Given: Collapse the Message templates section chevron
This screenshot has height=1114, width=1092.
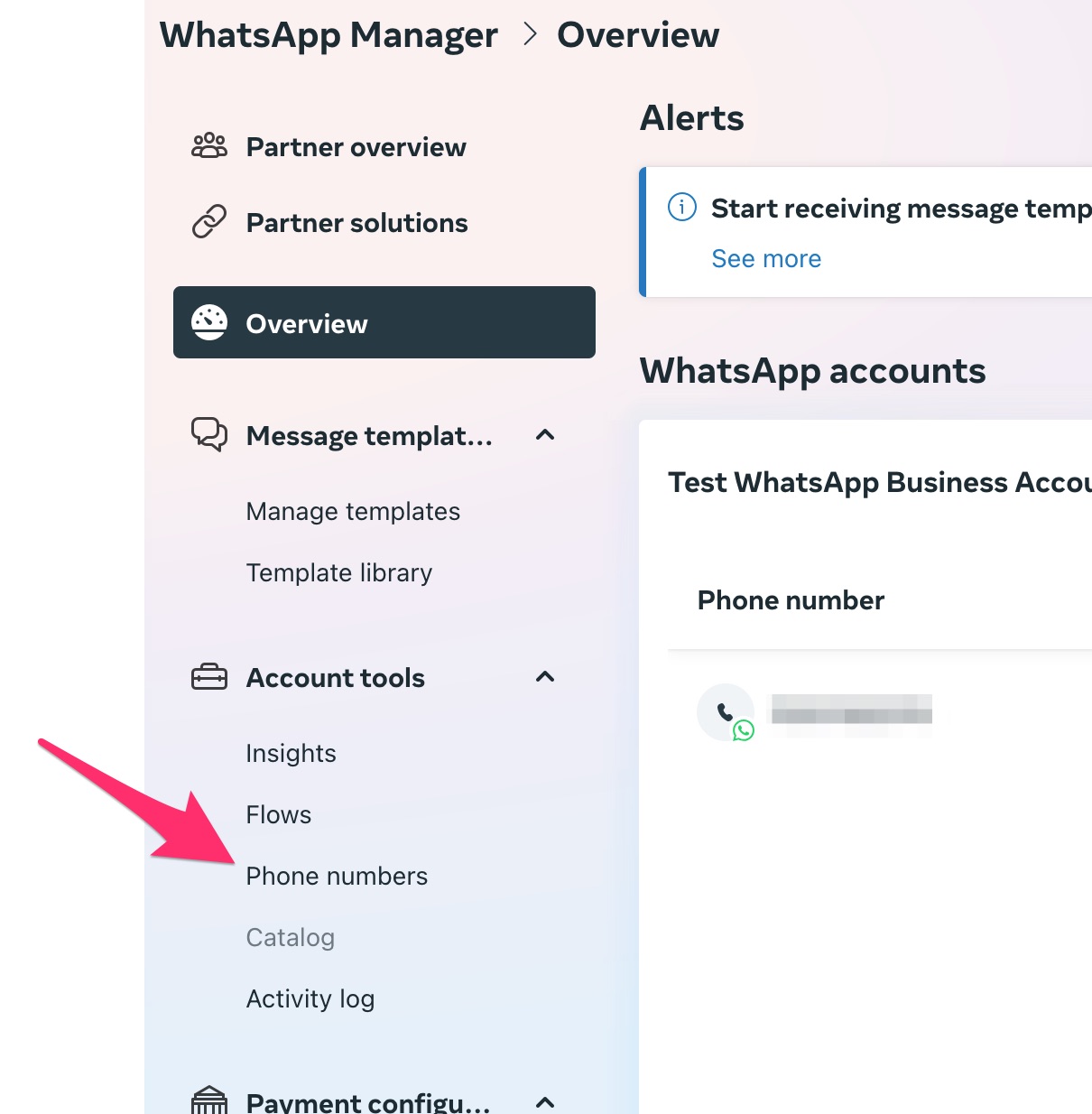Looking at the screenshot, I should pyautogui.click(x=545, y=435).
